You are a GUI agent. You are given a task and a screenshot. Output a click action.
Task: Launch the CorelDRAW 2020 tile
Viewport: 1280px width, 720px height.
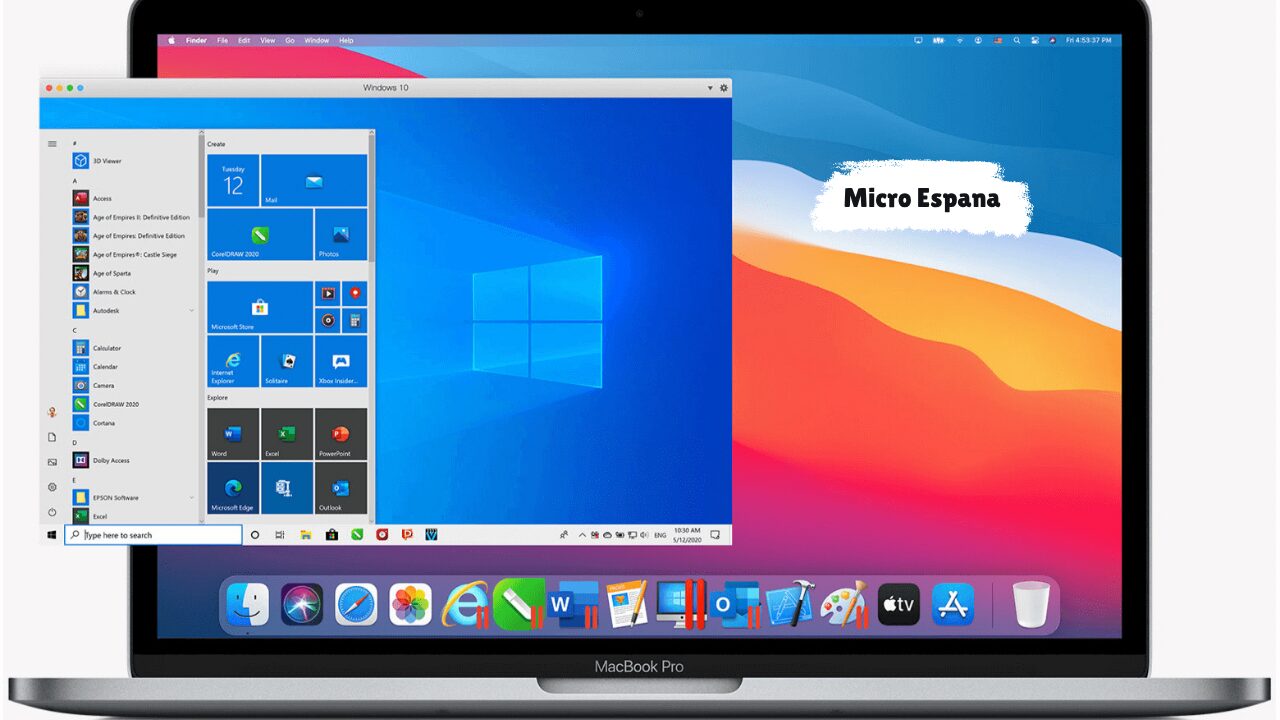260,234
